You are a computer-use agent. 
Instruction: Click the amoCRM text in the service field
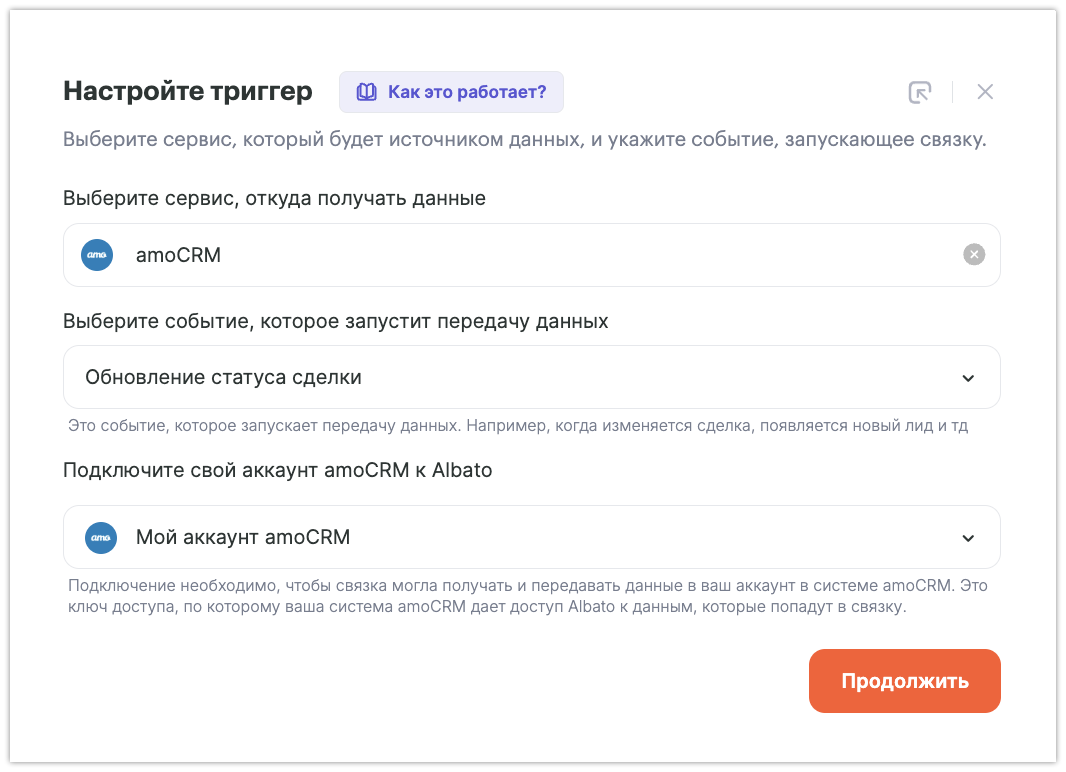pos(178,255)
